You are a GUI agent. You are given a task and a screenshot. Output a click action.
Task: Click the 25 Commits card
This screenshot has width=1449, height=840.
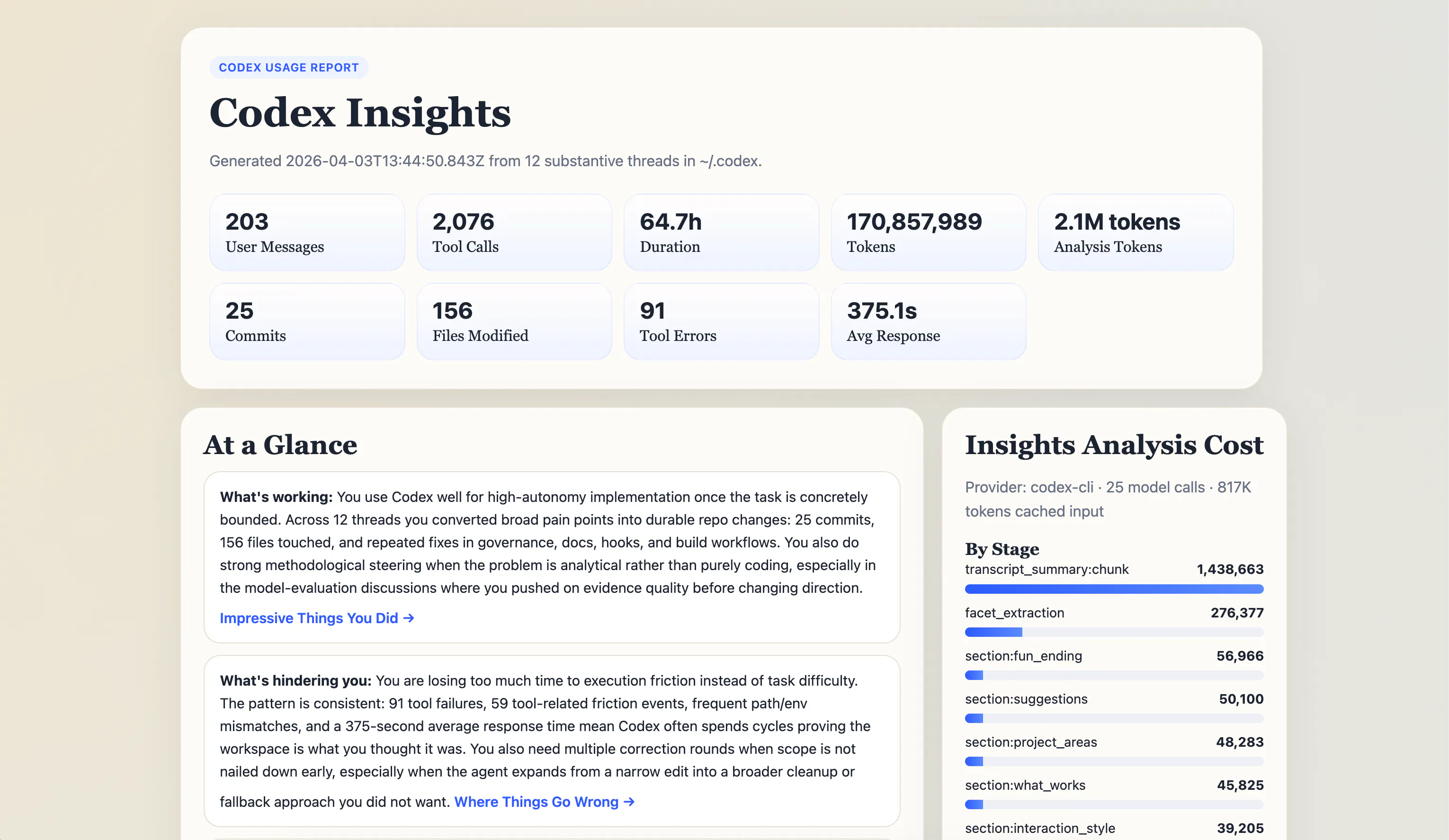pyautogui.click(x=307, y=322)
